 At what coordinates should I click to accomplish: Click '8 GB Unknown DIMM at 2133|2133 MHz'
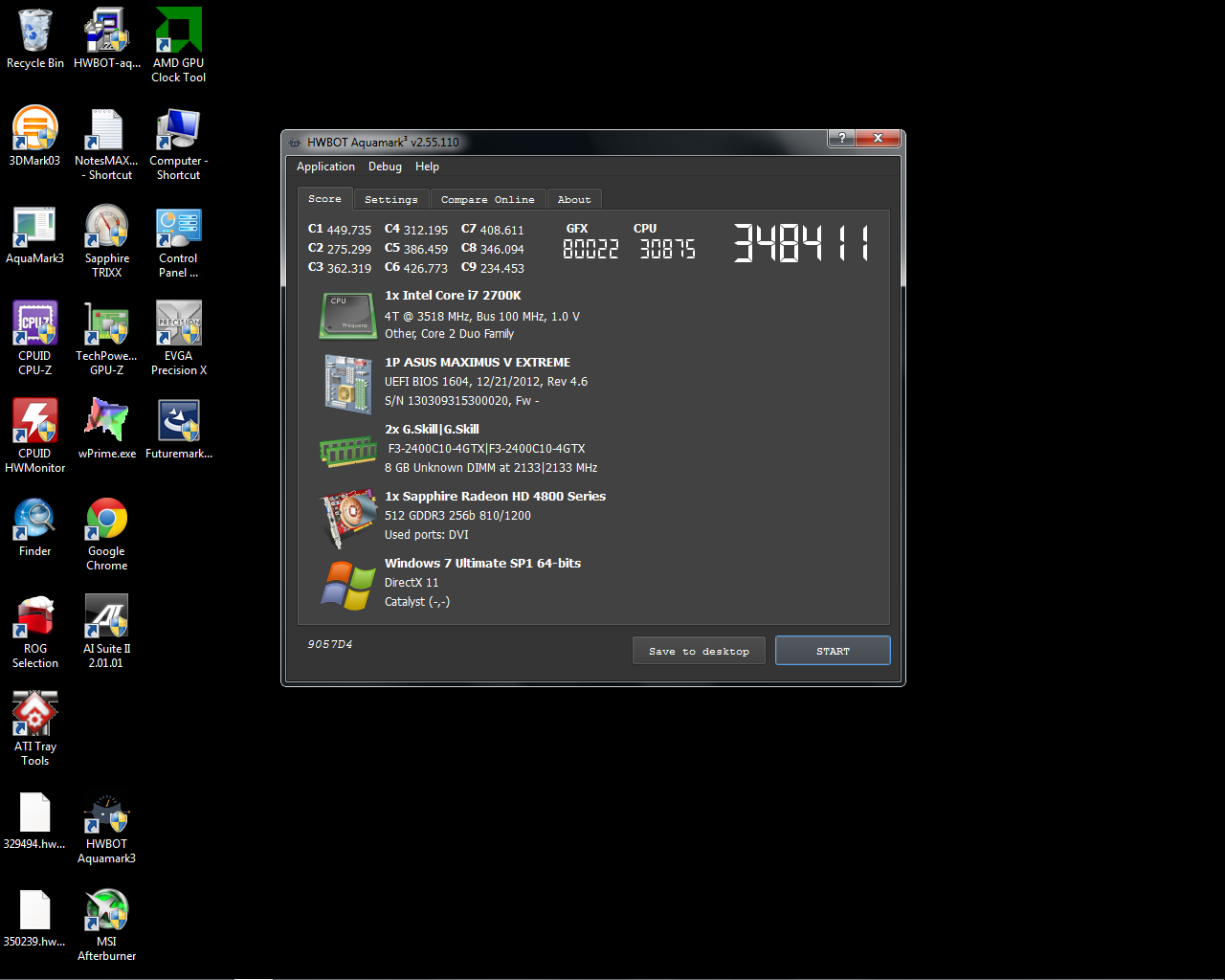click(491, 468)
